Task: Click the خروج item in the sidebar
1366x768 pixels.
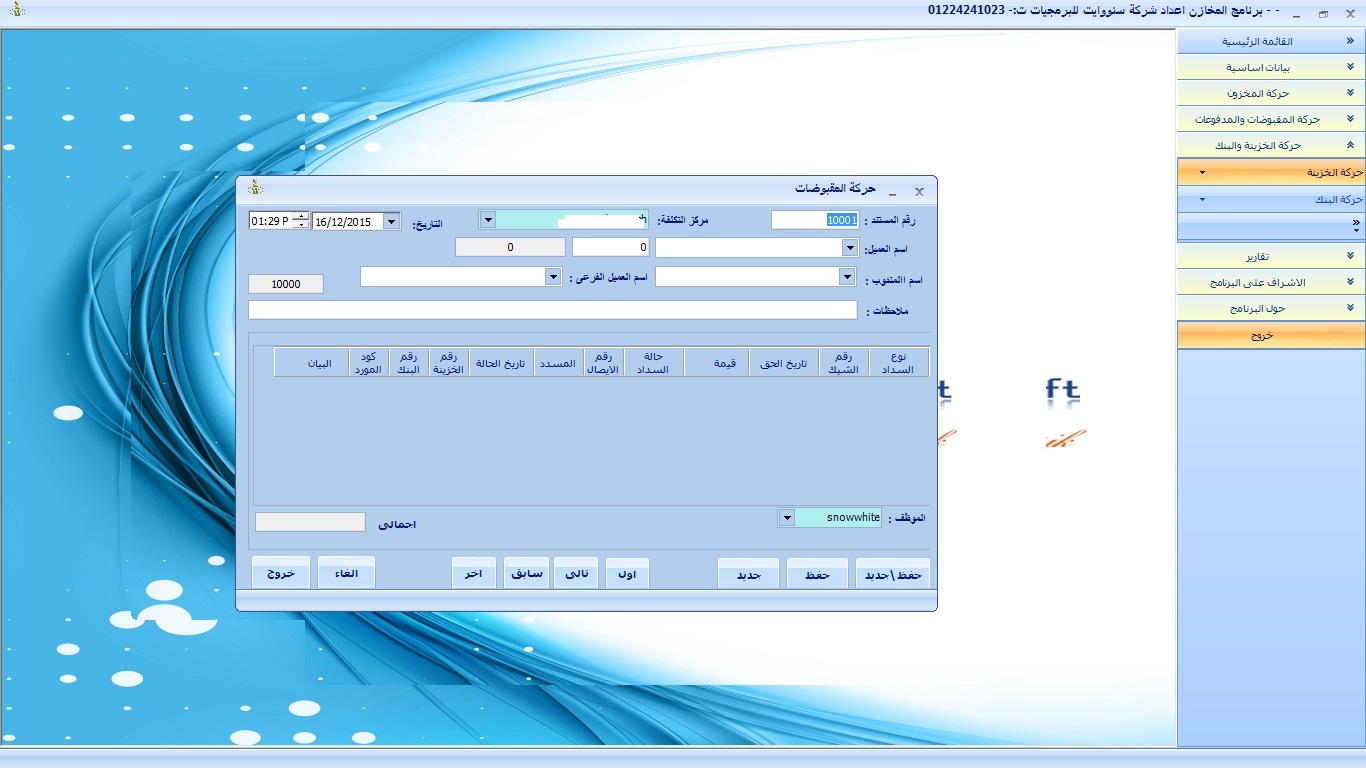Action: 1271,336
